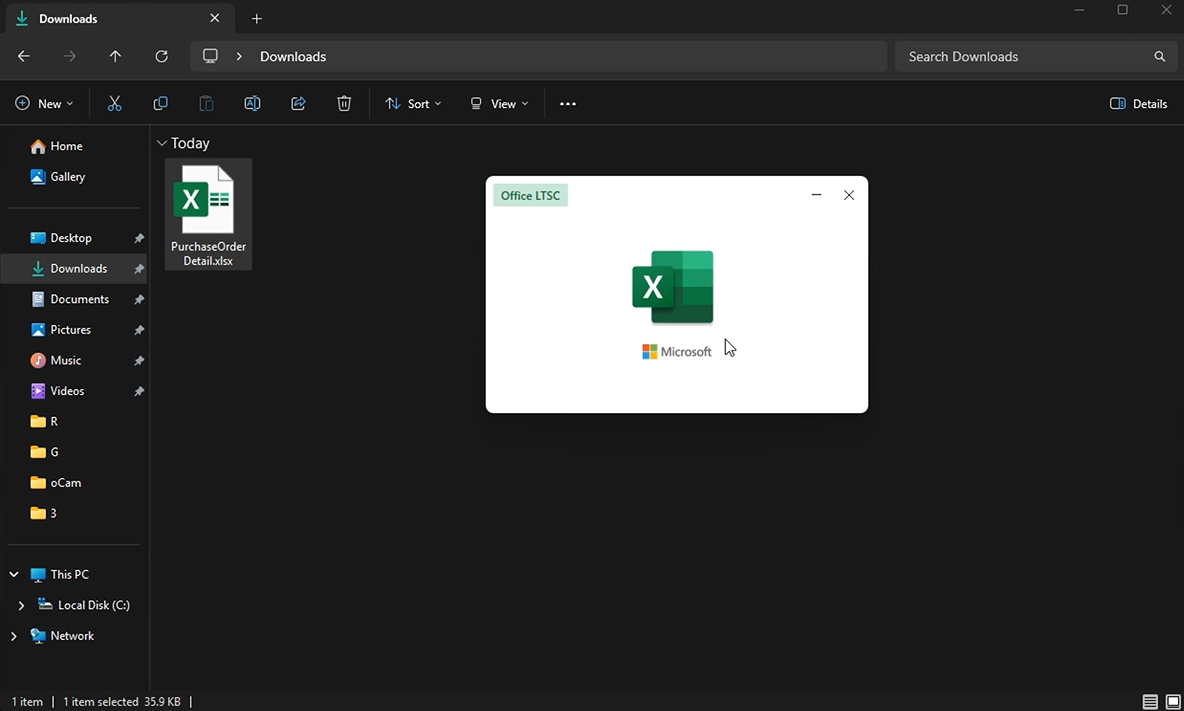Expand Local Disk (C:) tree node
This screenshot has height=711, width=1184.
point(21,605)
